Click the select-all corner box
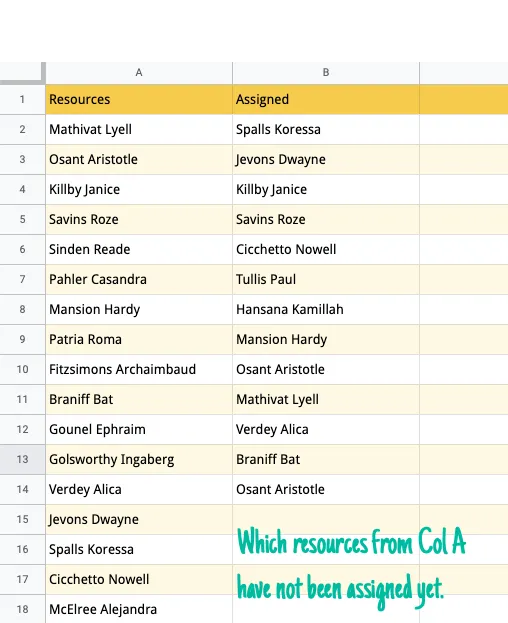 pos(23,73)
